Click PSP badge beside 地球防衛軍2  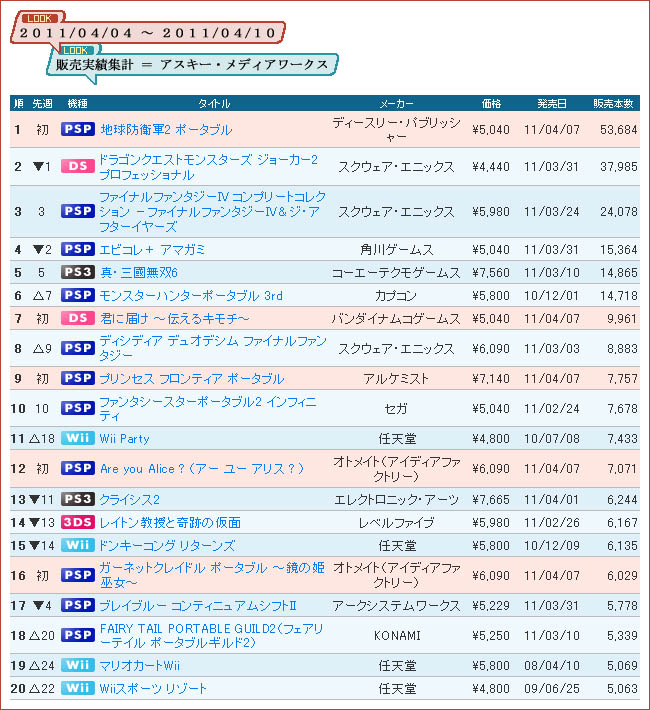[78, 129]
